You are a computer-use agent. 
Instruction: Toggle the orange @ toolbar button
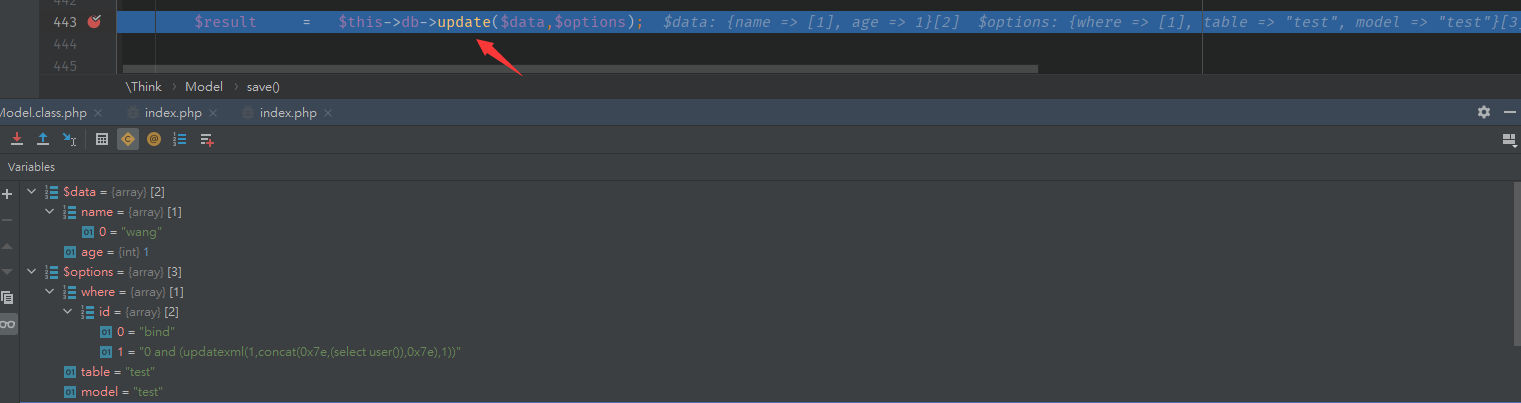[153, 140]
